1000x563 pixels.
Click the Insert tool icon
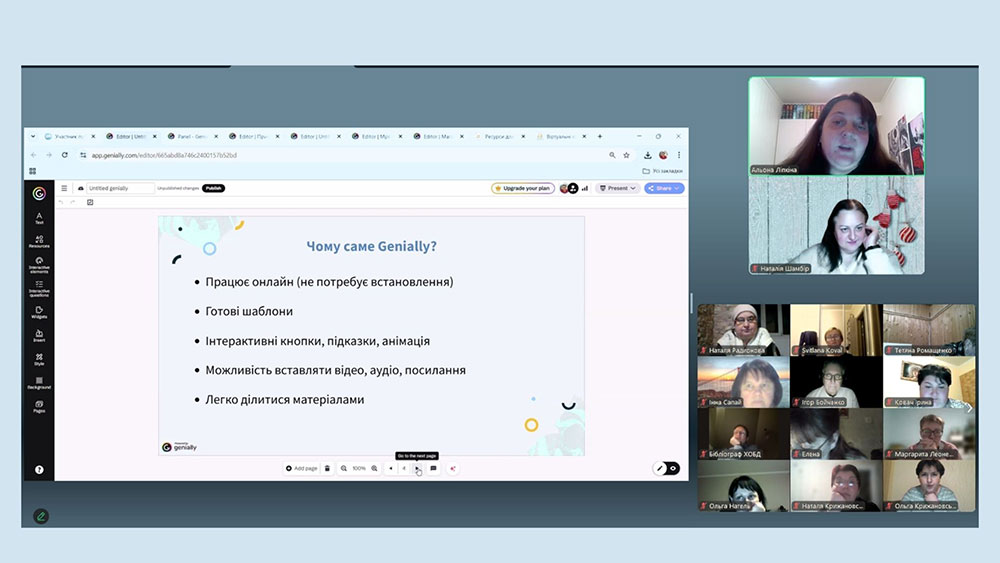click(x=39, y=335)
